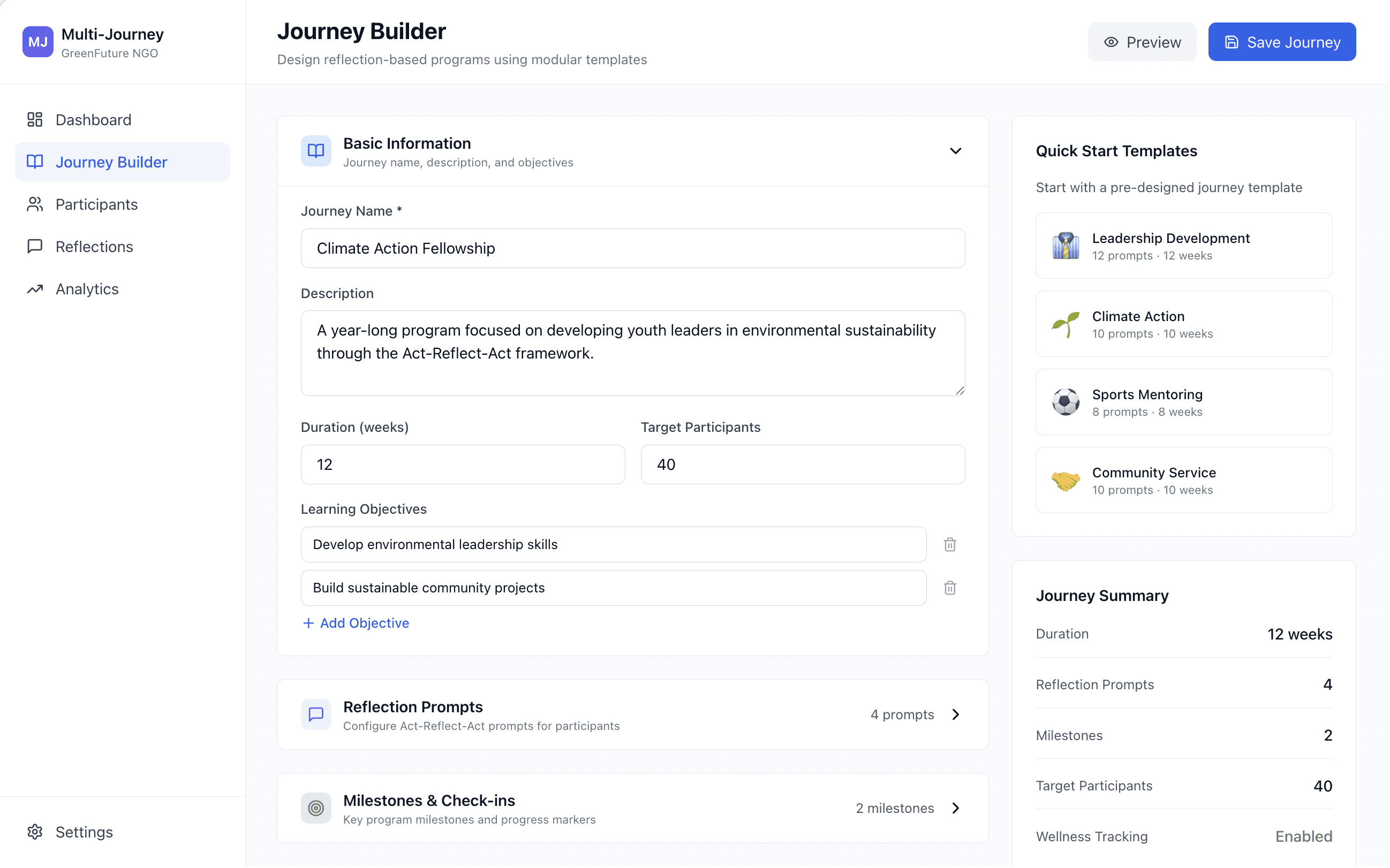Click the Add Objective link
This screenshot has width=1390, height=868.
pos(357,624)
